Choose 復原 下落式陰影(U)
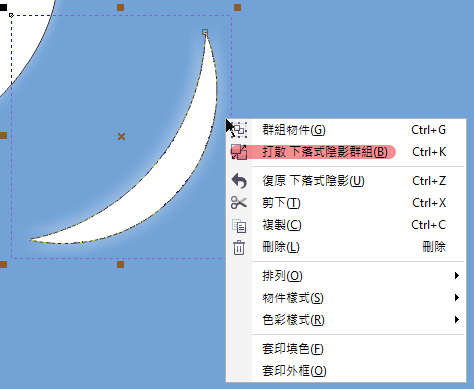Viewport: 474px width, 389px height. pos(346,181)
